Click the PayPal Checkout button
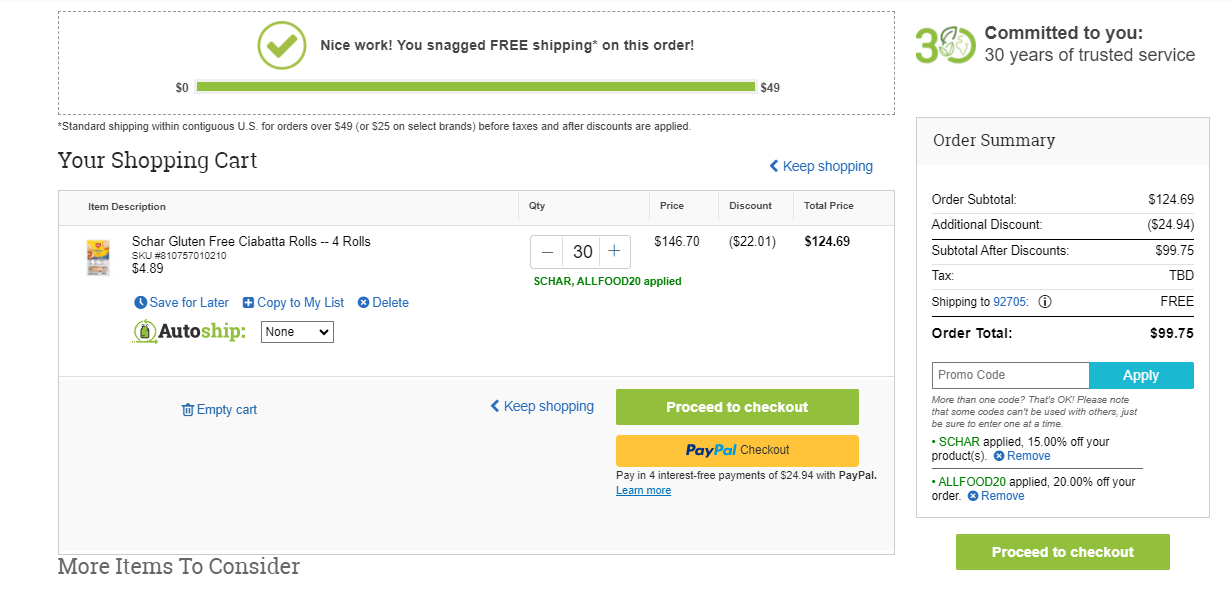Image resolution: width=1232 pixels, height=592 pixels. 737,450
